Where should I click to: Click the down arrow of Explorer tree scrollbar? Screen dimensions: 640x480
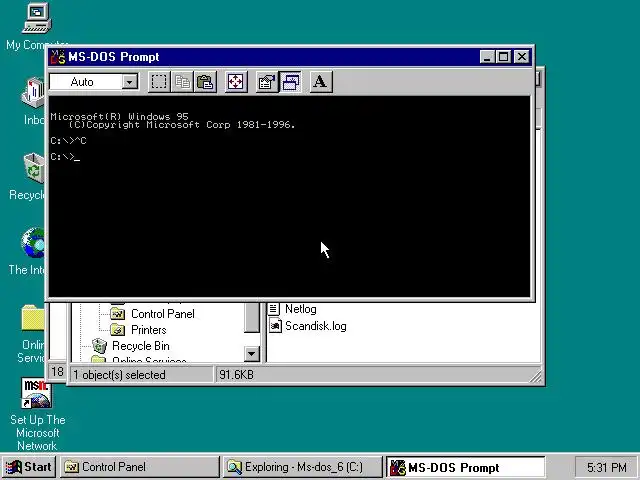click(x=251, y=354)
